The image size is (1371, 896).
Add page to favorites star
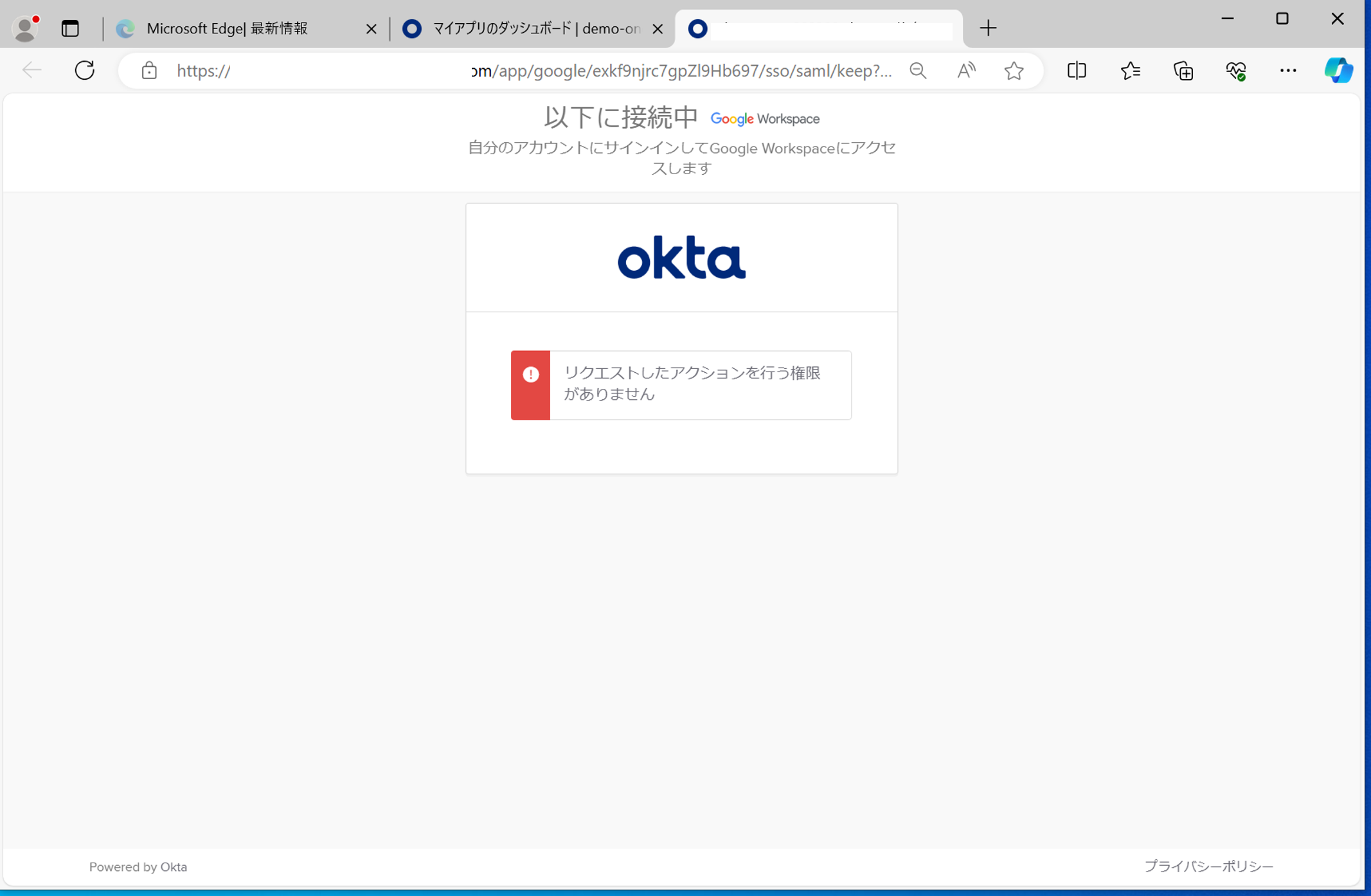coord(1014,71)
